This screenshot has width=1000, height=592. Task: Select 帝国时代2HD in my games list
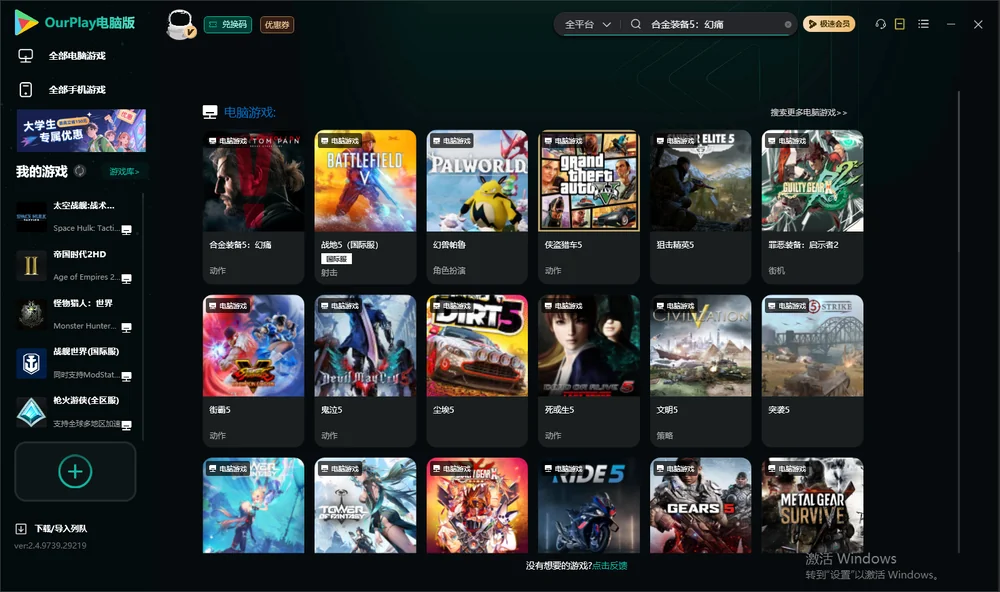point(77,265)
